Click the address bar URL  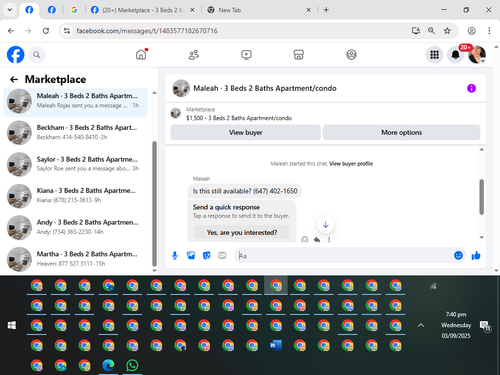(147, 31)
